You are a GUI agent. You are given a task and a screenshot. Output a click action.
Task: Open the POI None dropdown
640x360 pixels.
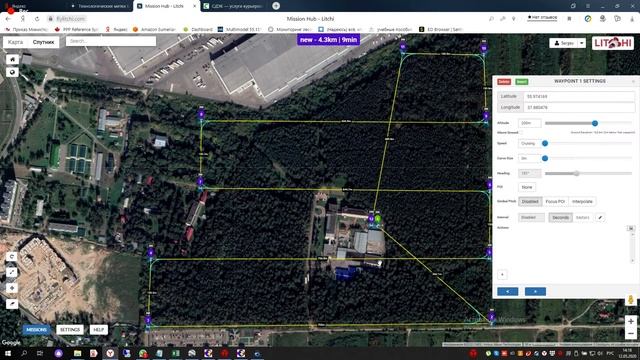(x=527, y=187)
